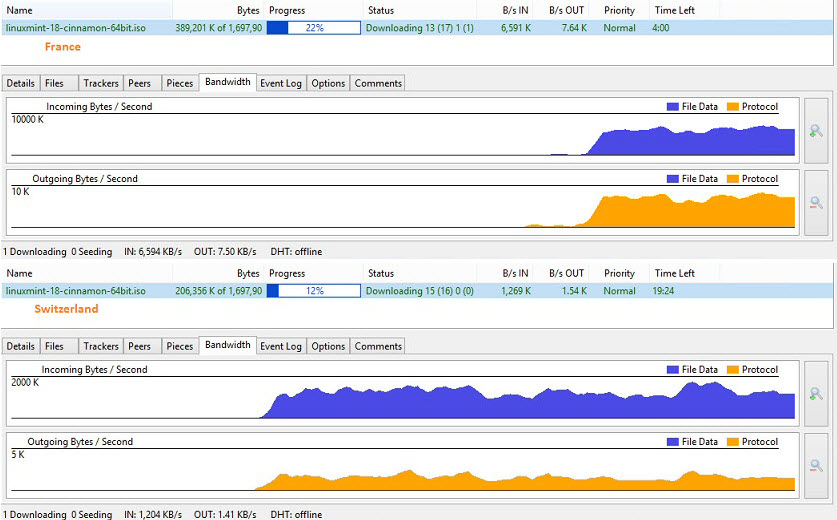This screenshot has width=837, height=520.
Task: Click the 19:24 time left value
Action: pyautogui.click(x=663, y=291)
